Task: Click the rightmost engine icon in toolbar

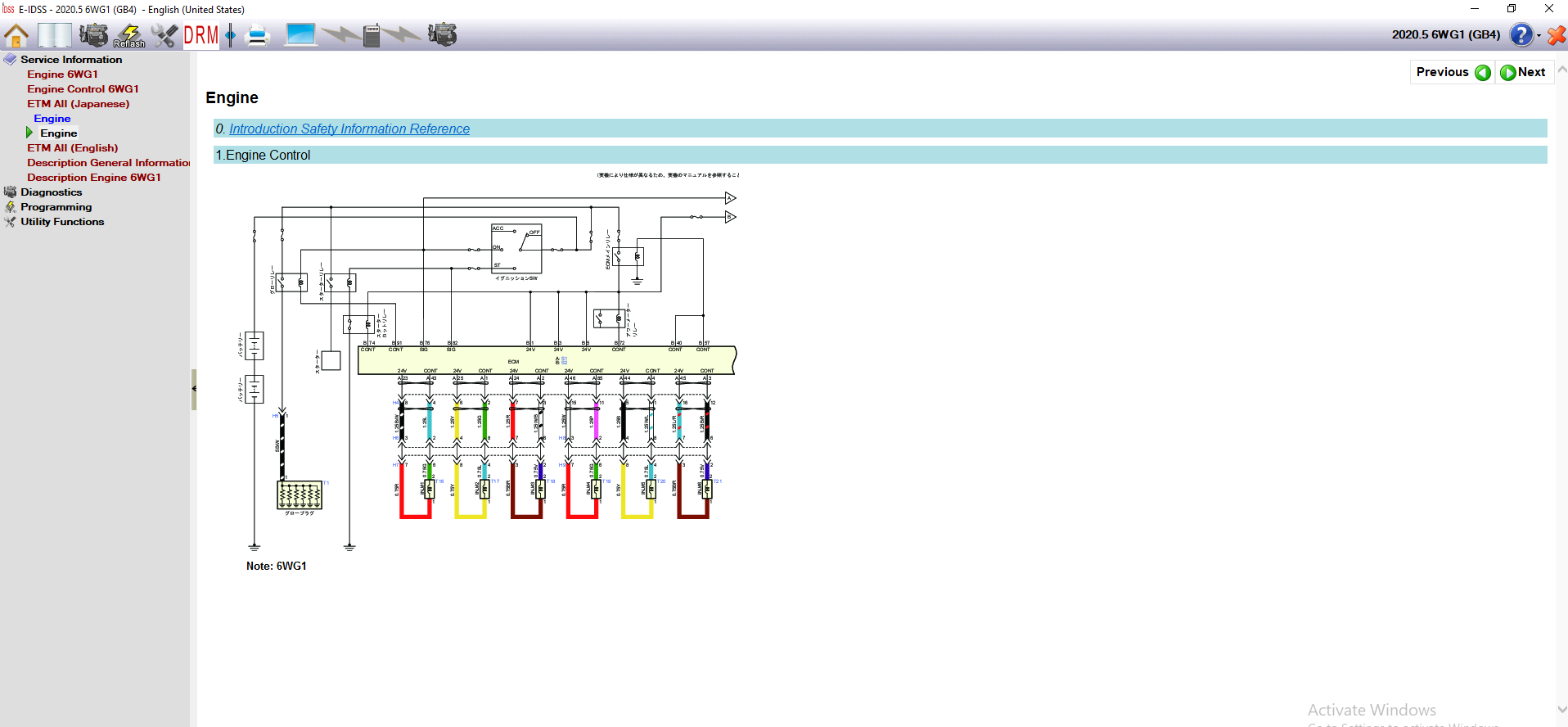Action: (442, 35)
